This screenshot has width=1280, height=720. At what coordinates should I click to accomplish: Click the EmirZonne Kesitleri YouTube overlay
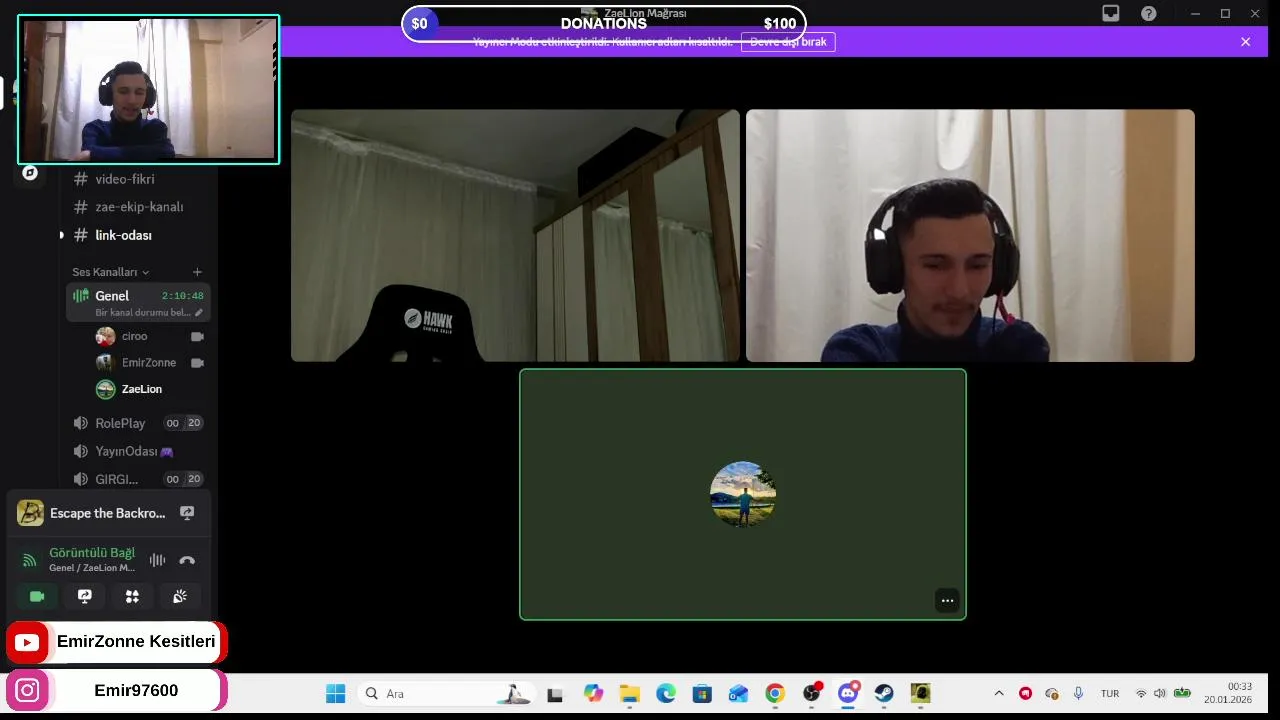(117, 642)
